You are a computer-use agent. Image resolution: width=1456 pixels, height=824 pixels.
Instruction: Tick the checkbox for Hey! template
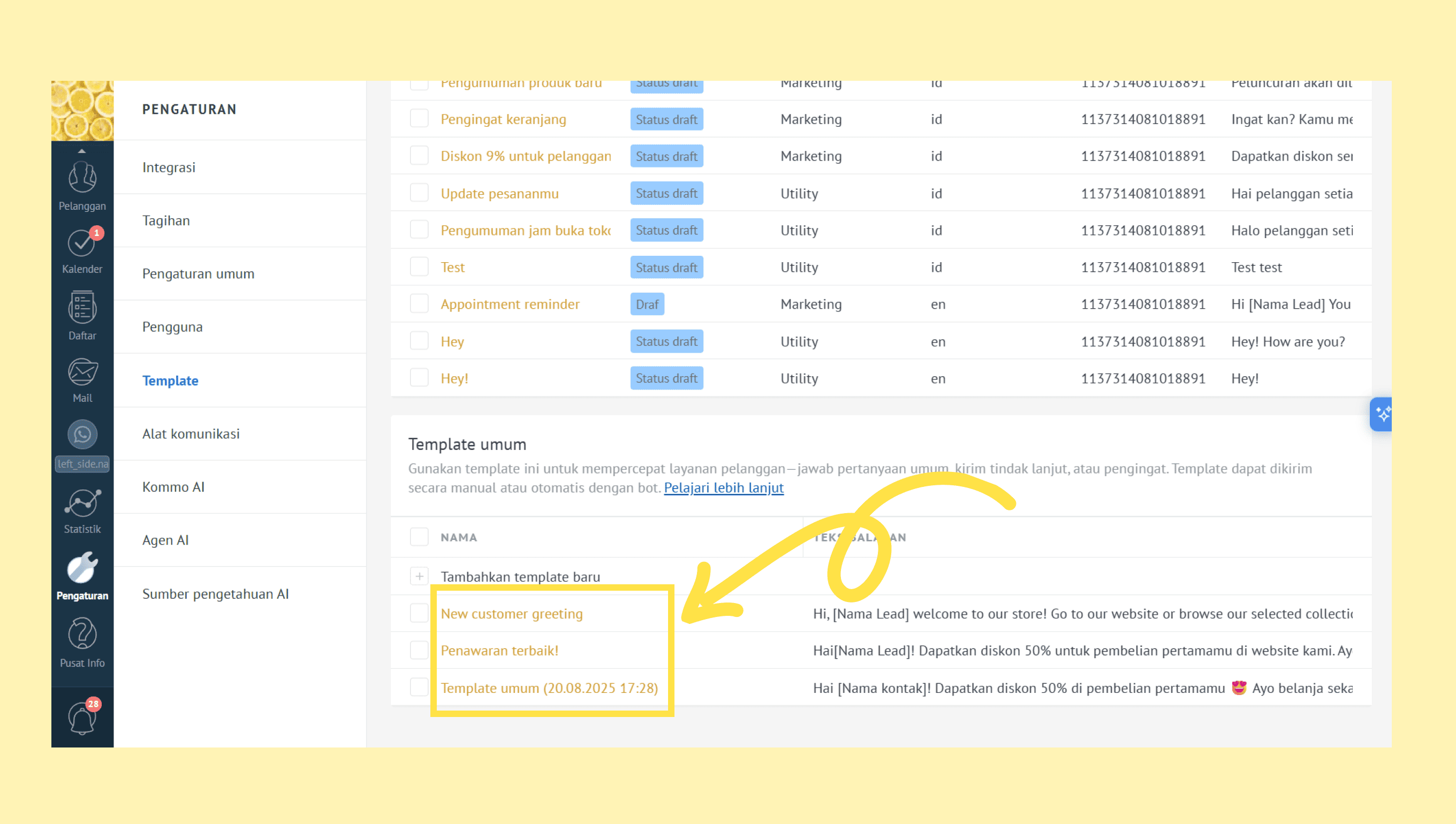pos(419,378)
